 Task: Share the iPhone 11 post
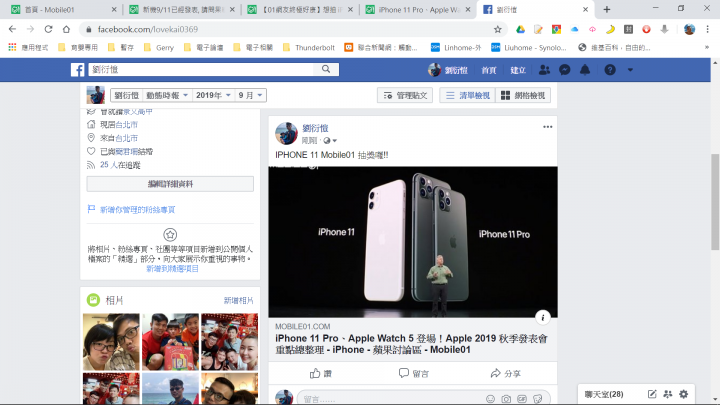tap(505, 373)
